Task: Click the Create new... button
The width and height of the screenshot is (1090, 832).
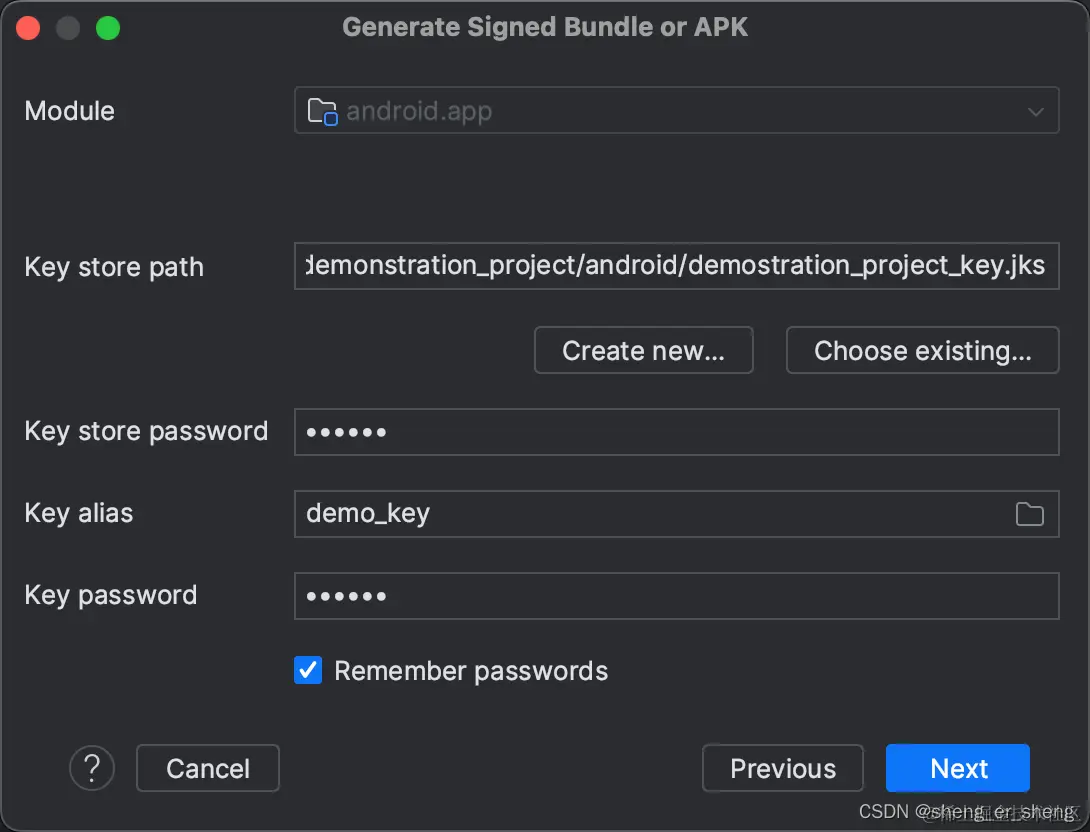Action: pyautogui.click(x=644, y=350)
